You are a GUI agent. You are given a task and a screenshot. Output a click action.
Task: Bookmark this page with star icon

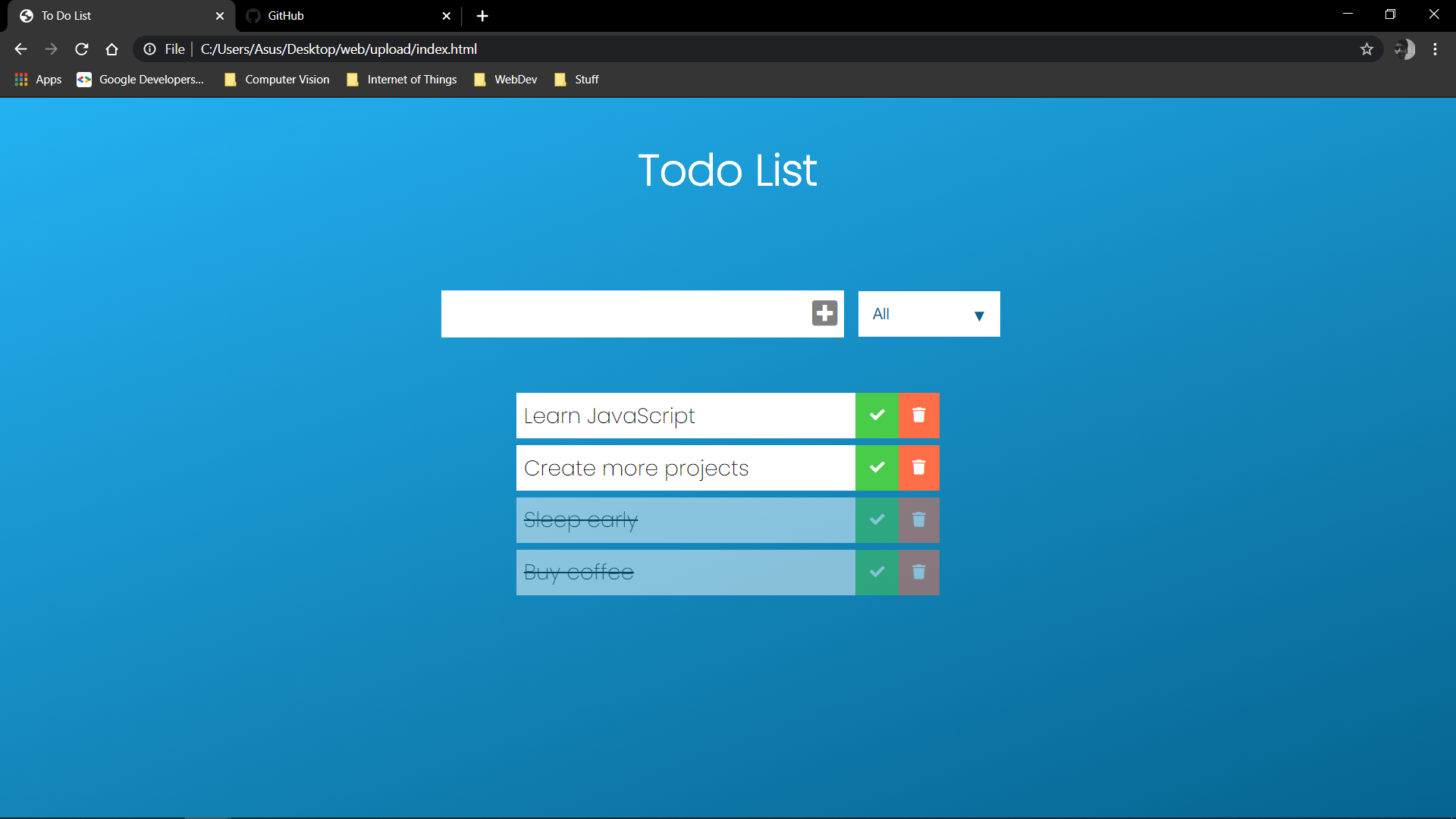pos(1367,49)
